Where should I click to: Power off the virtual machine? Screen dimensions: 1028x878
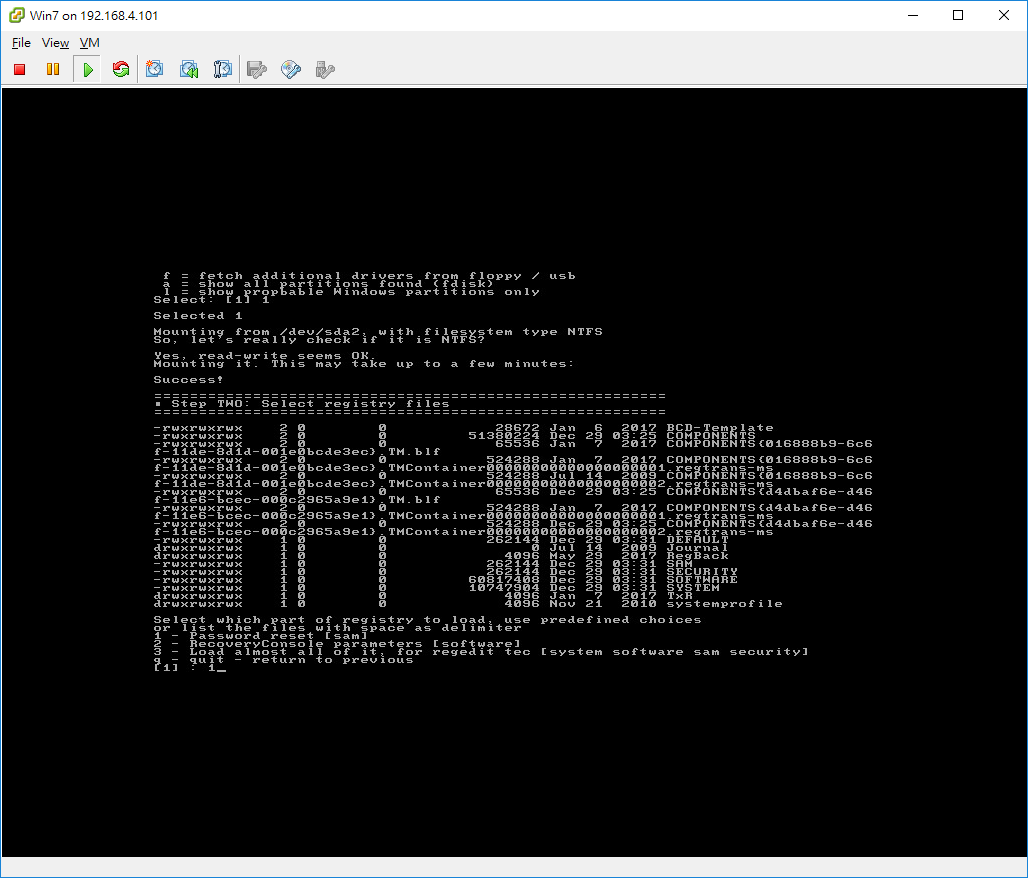click(x=18, y=69)
